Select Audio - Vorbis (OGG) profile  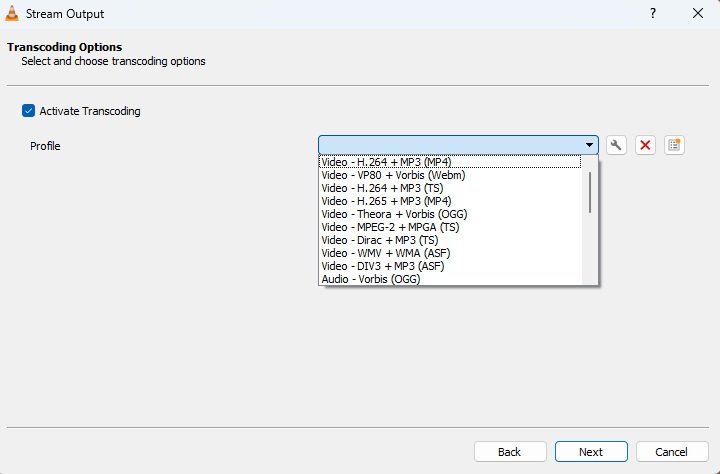(370, 279)
